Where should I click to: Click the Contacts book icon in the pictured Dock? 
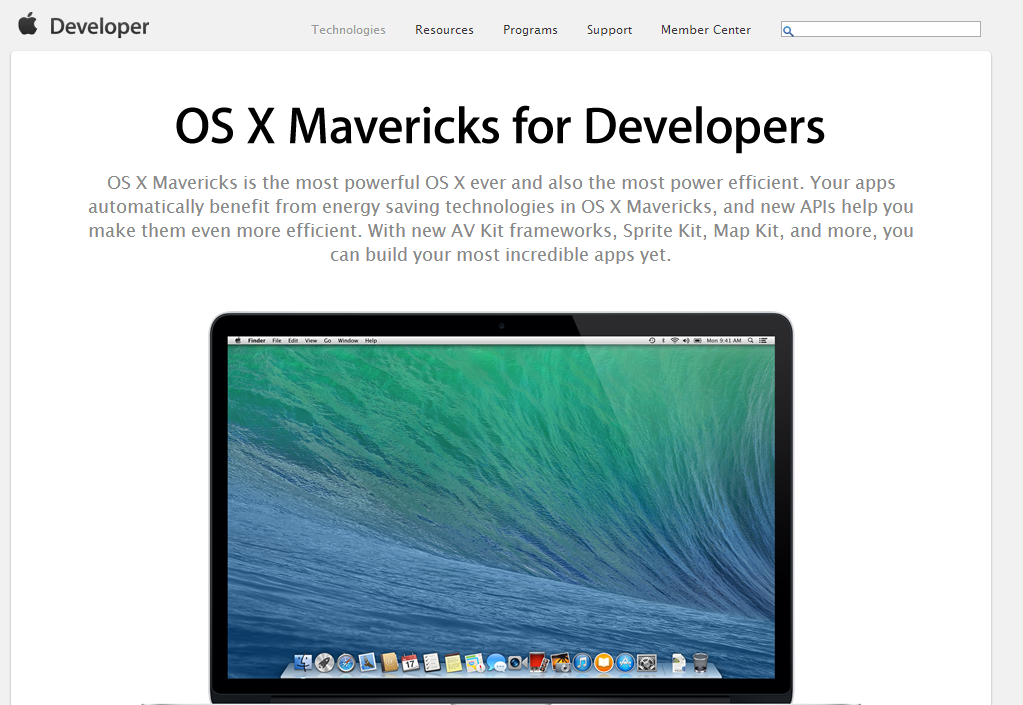tap(389, 662)
